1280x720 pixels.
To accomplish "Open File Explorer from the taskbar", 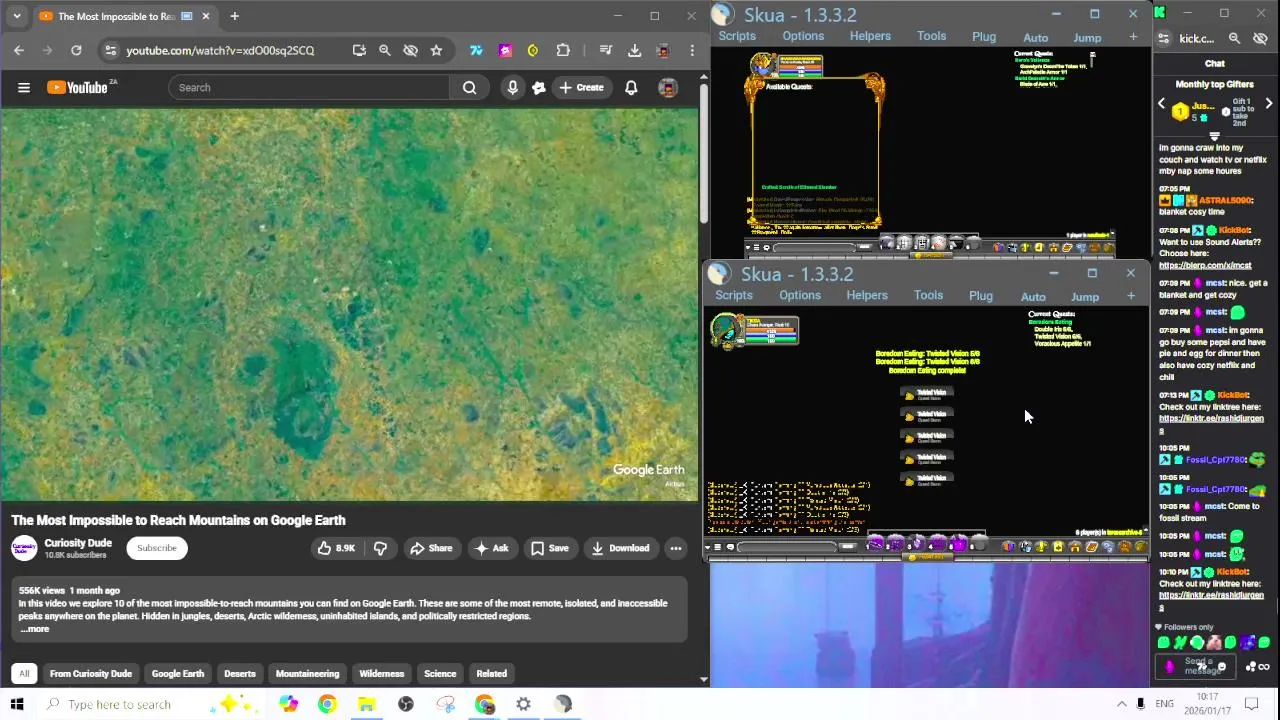I will [366, 704].
